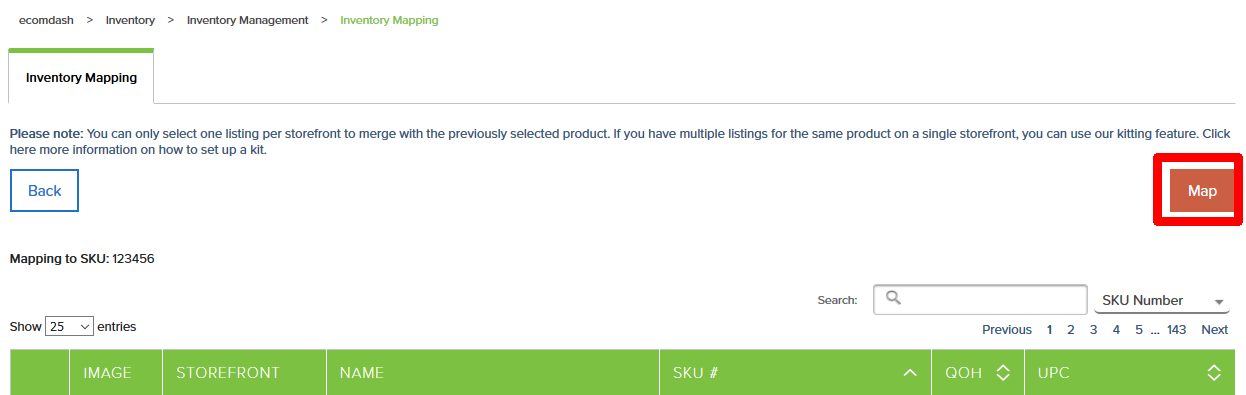Toggle sort arrows on QOH column
Image resolution: width=1246 pixels, height=395 pixels.
coord(1003,373)
